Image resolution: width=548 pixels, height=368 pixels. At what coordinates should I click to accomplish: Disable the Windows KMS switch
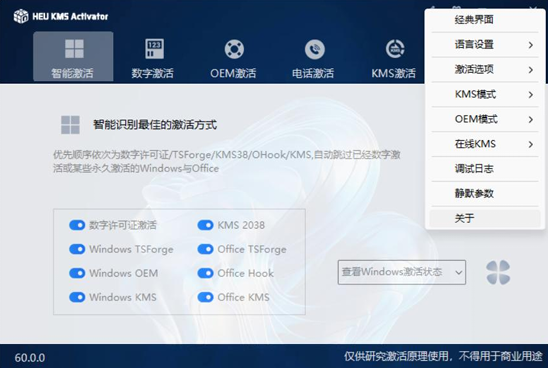(77, 297)
